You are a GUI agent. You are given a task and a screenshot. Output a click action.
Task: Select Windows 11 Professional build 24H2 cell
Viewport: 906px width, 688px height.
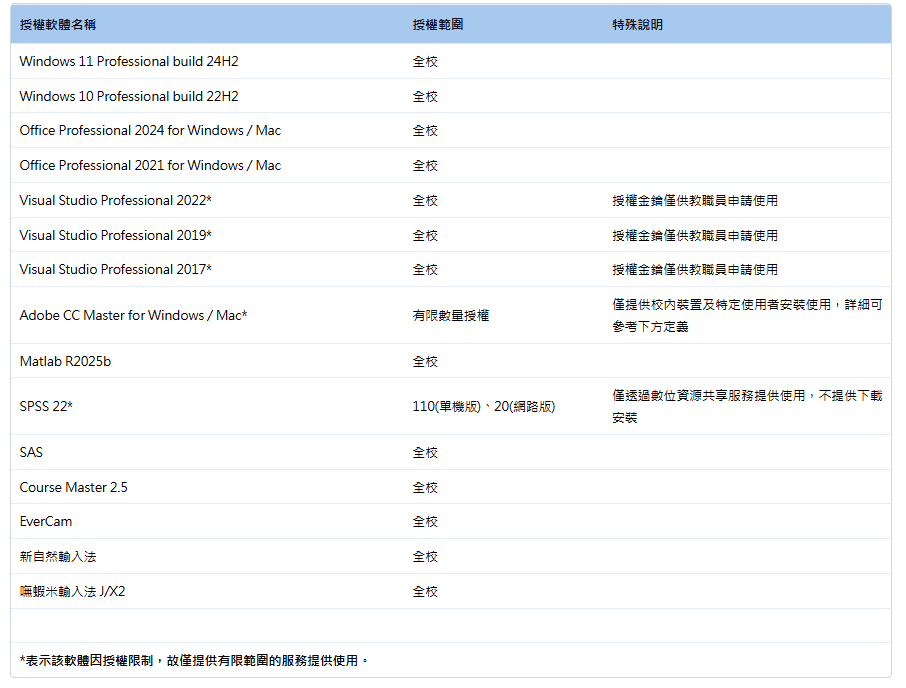tap(129, 61)
